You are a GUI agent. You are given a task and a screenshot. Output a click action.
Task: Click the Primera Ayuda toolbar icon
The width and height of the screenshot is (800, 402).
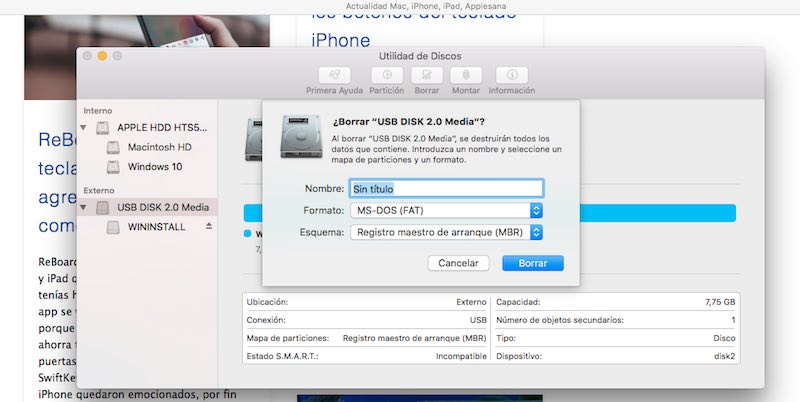tap(334, 76)
